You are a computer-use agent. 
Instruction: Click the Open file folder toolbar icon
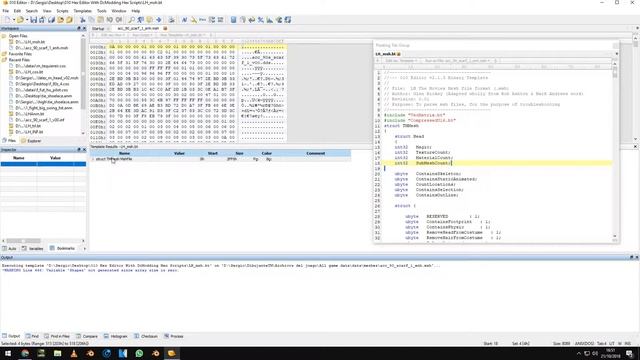coord(20,20)
